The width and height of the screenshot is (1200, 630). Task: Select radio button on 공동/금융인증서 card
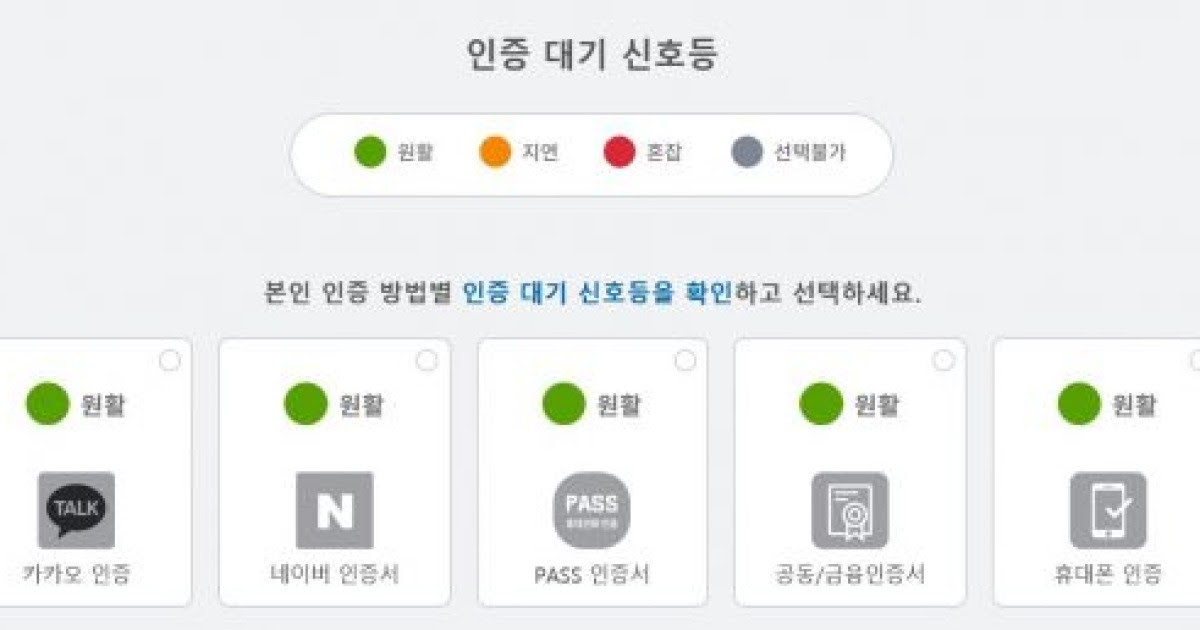[943, 361]
